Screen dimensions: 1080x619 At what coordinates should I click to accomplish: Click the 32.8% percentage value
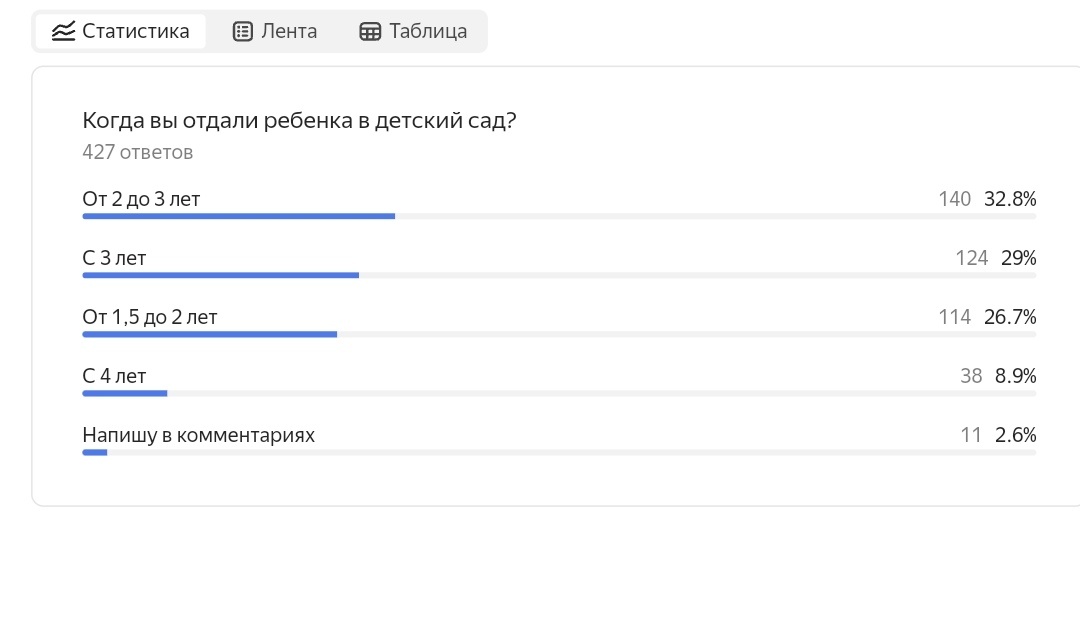point(1010,199)
